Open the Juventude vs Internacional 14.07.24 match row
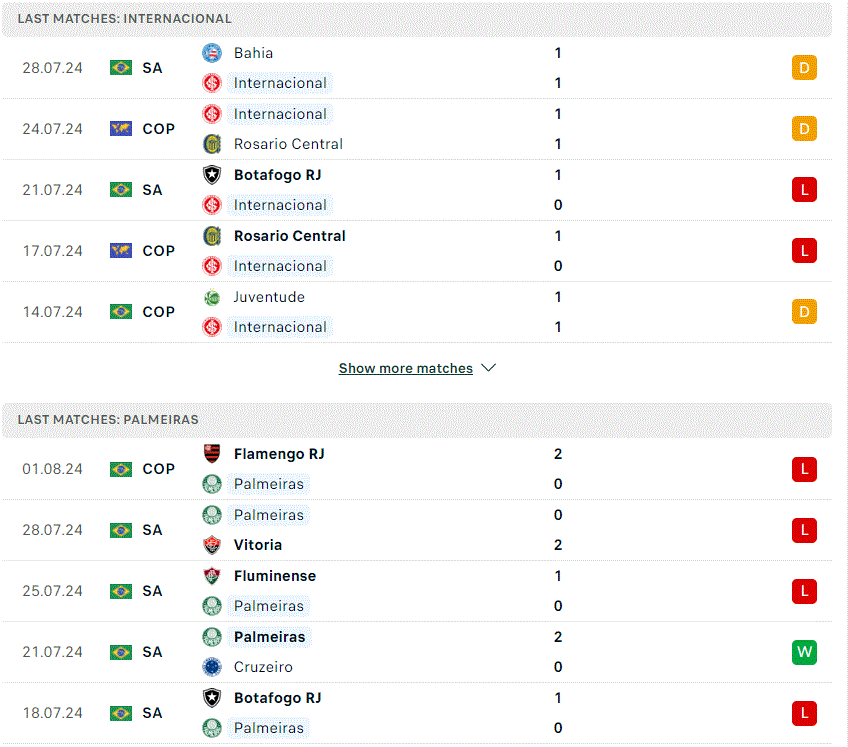The width and height of the screenshot is (848, 747). (x=416, y=312)
